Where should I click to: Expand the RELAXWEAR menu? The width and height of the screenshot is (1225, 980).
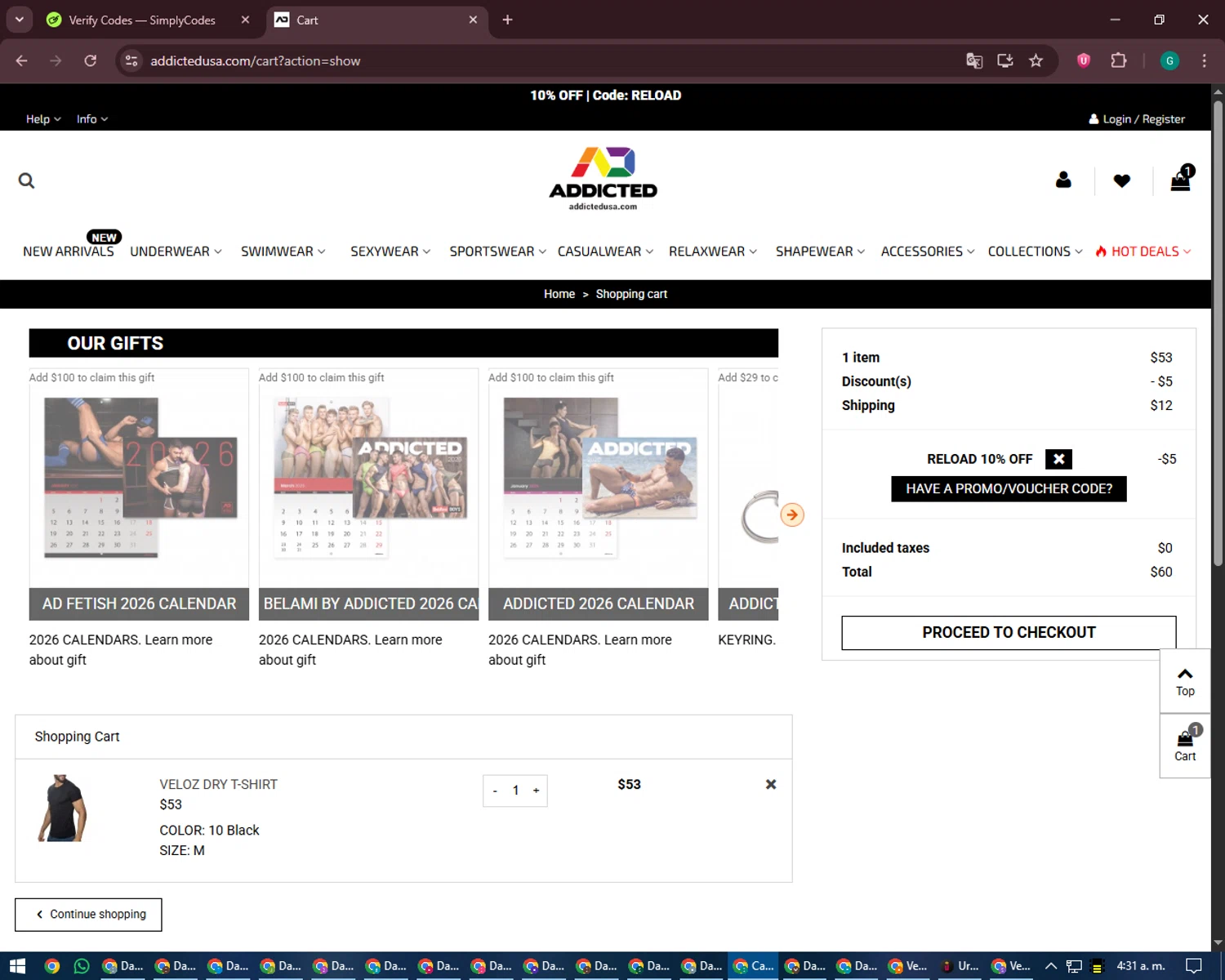712,252
